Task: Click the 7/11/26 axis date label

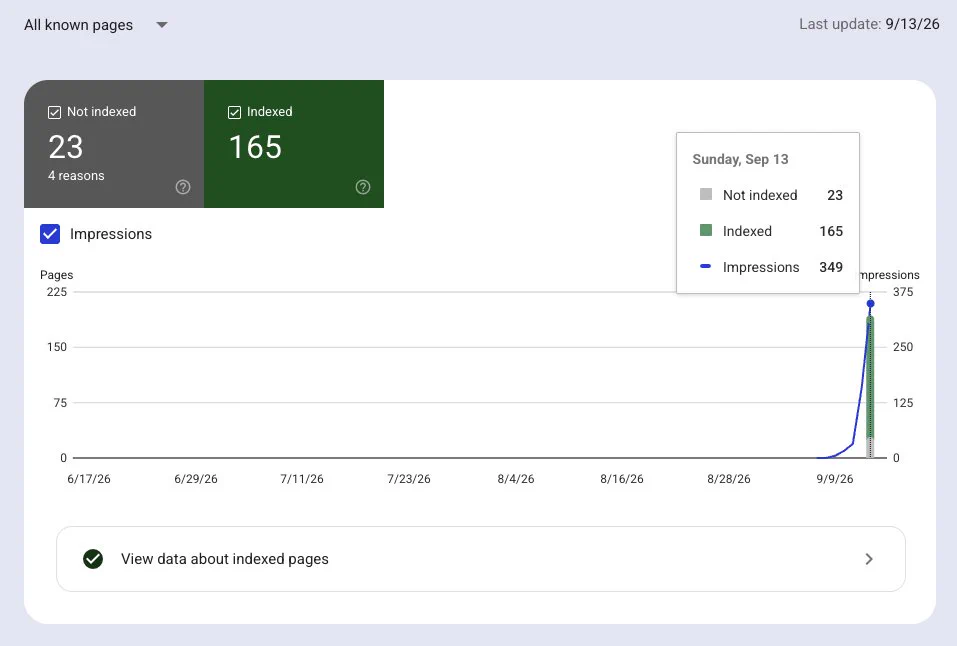Action: tap(302, 479)
